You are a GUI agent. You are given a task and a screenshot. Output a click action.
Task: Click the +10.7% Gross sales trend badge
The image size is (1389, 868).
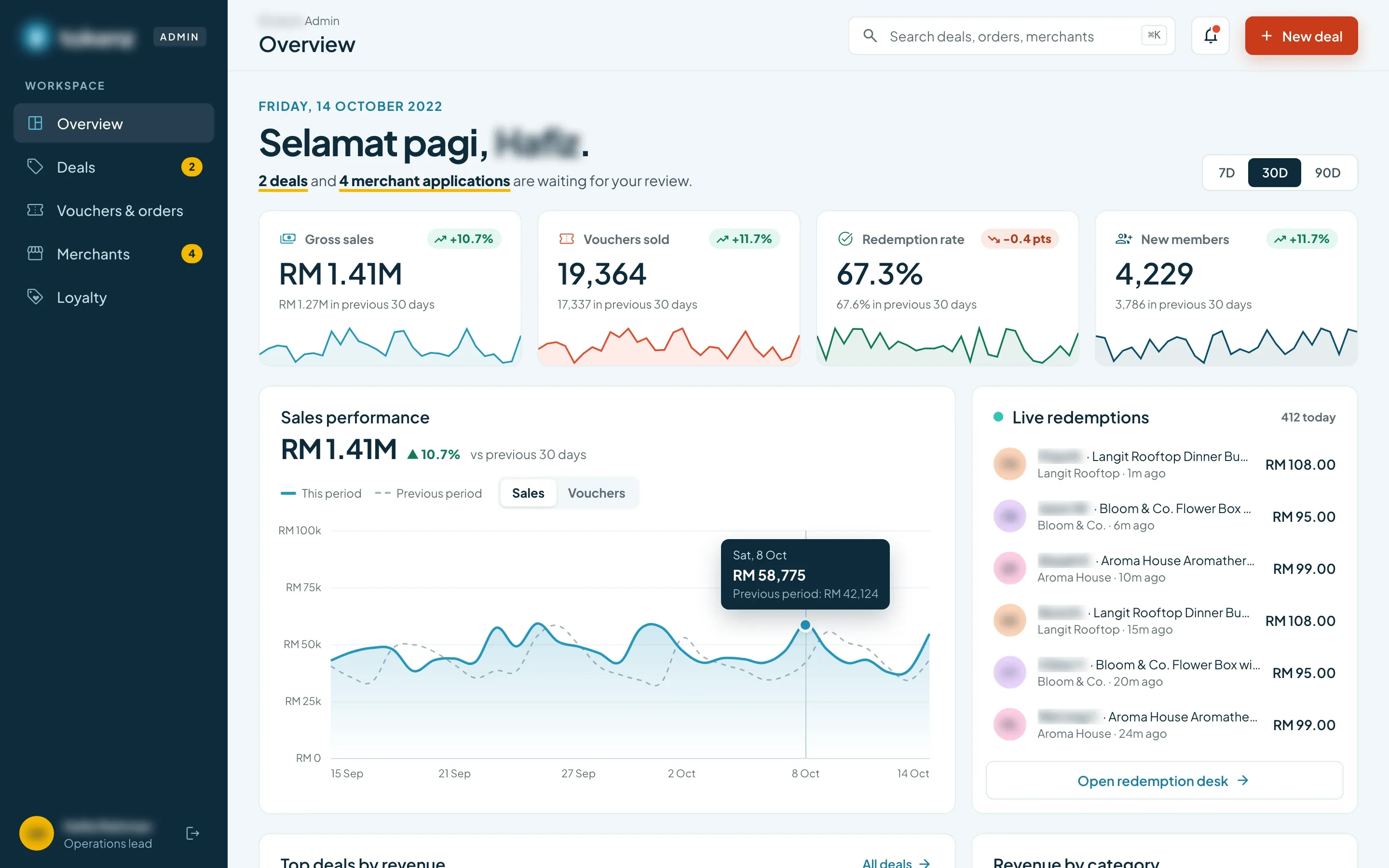point(464,239)
